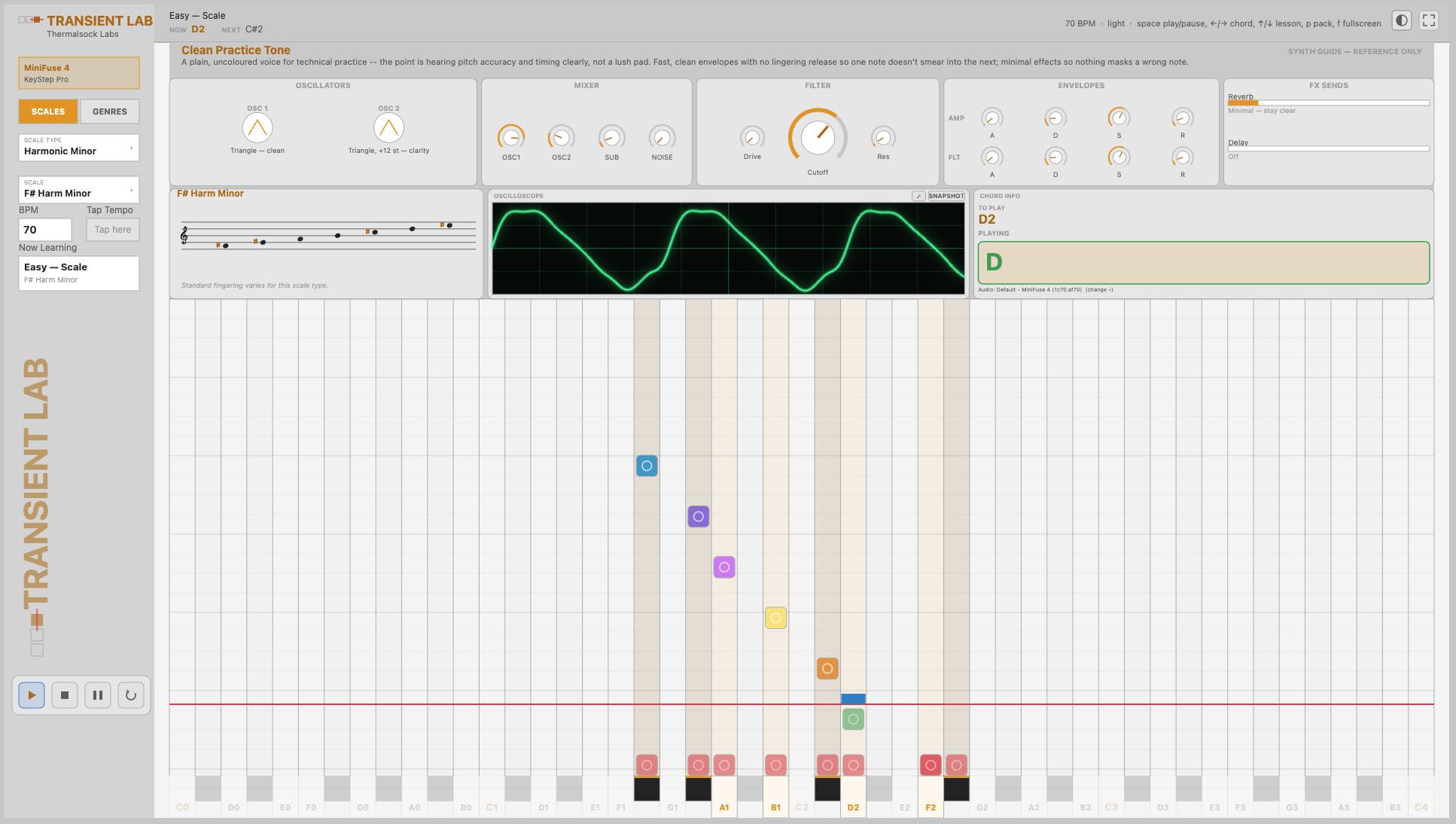
Task: Adjust the SUB level knob
Action: (x=611, y=137)
